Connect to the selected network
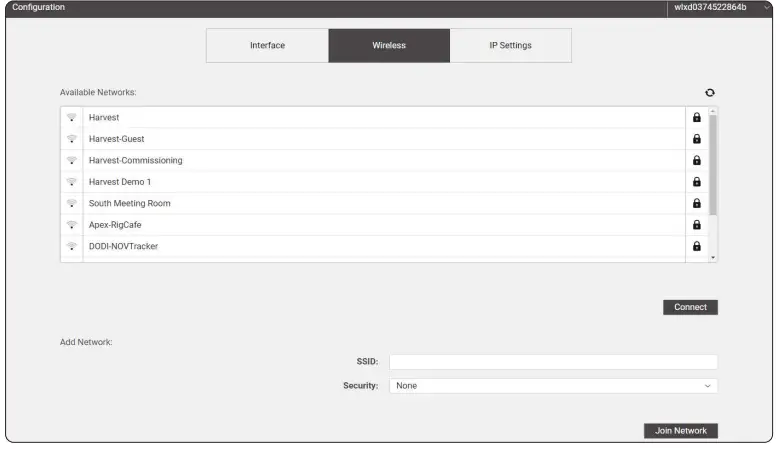This screenshot has height=449, width=780. (690, 307)
